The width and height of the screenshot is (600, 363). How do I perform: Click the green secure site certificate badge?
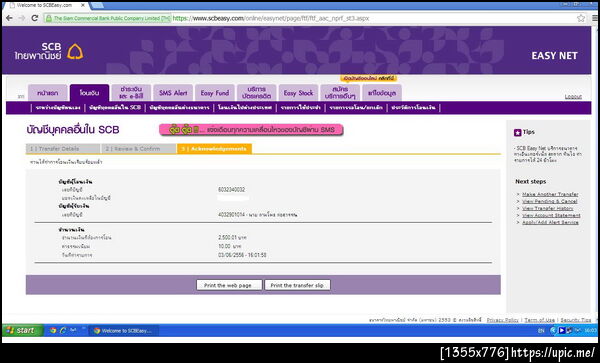108,18
